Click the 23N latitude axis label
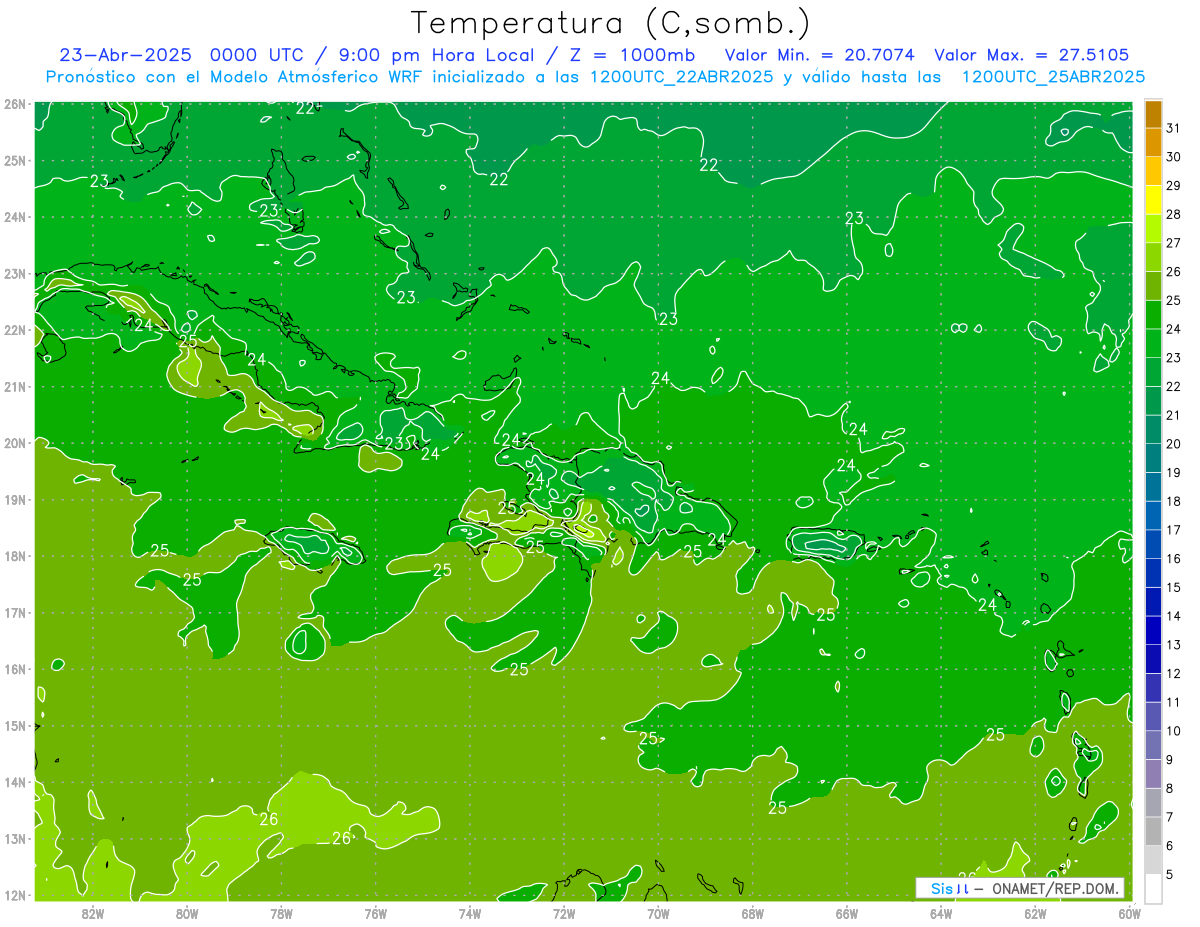 (x=15, y=273)
